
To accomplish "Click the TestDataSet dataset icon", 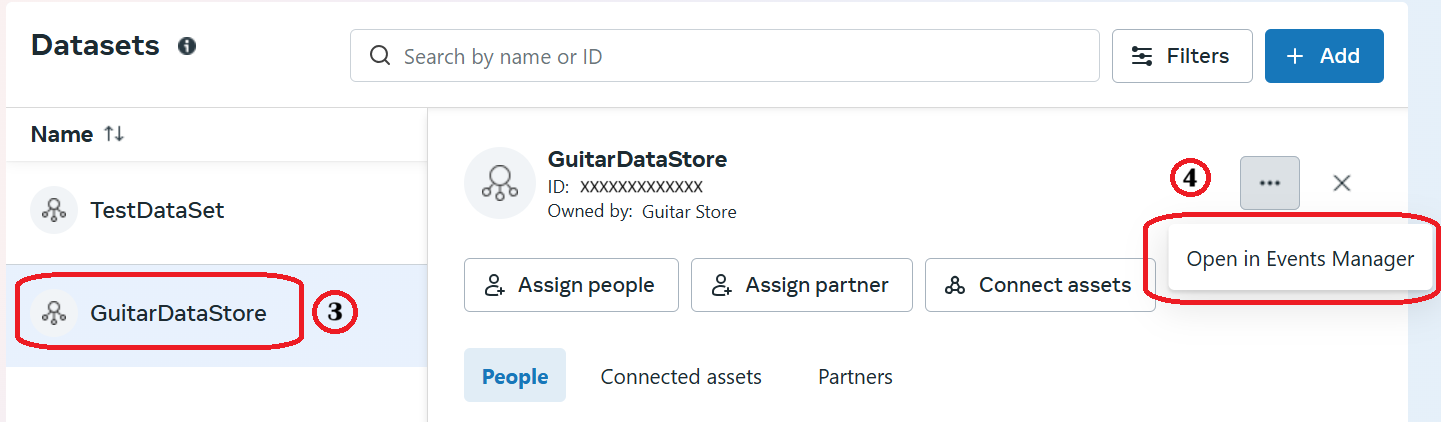I will click(54, 210).
